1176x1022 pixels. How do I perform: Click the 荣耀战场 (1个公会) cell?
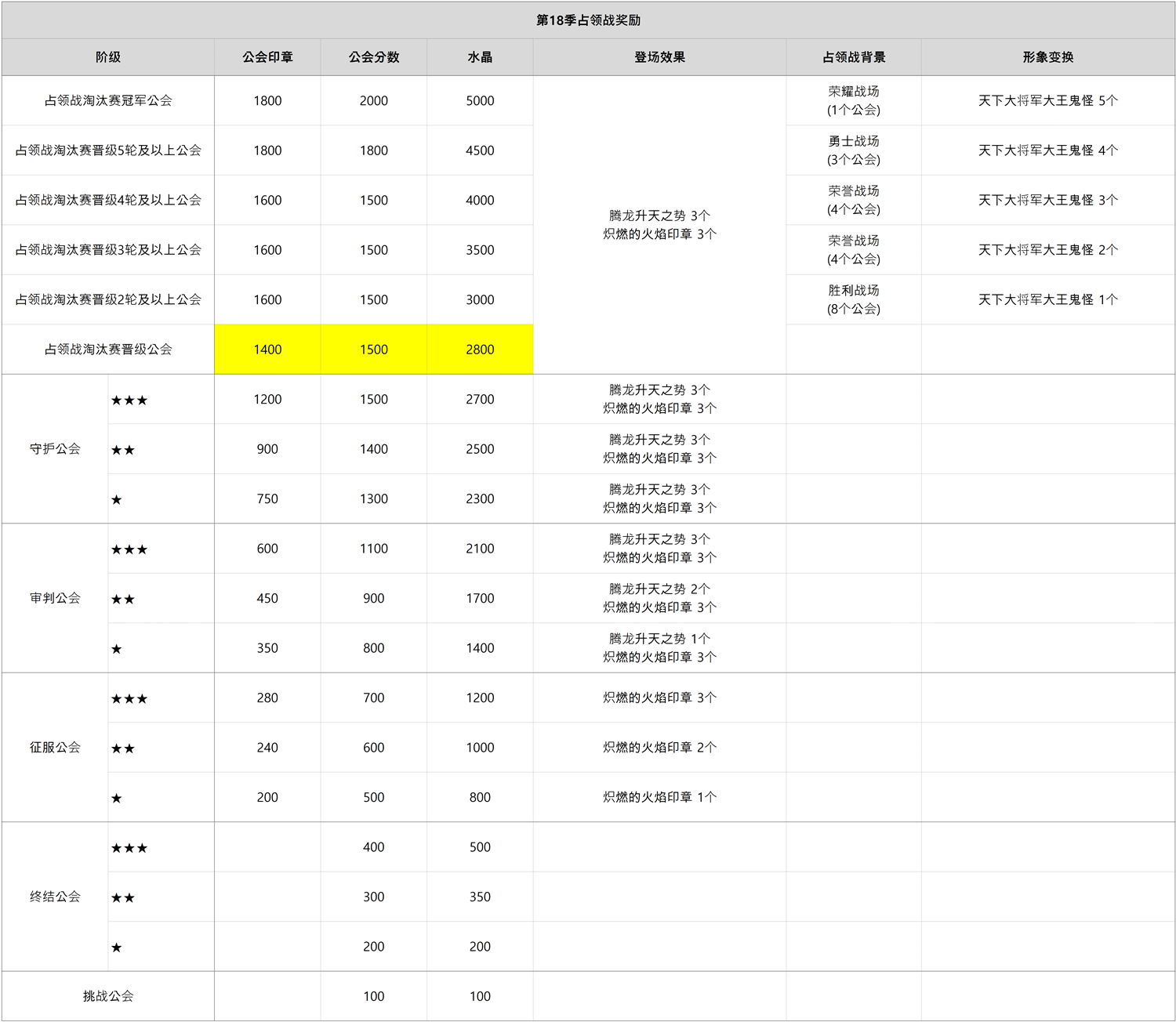pos(854,100)
